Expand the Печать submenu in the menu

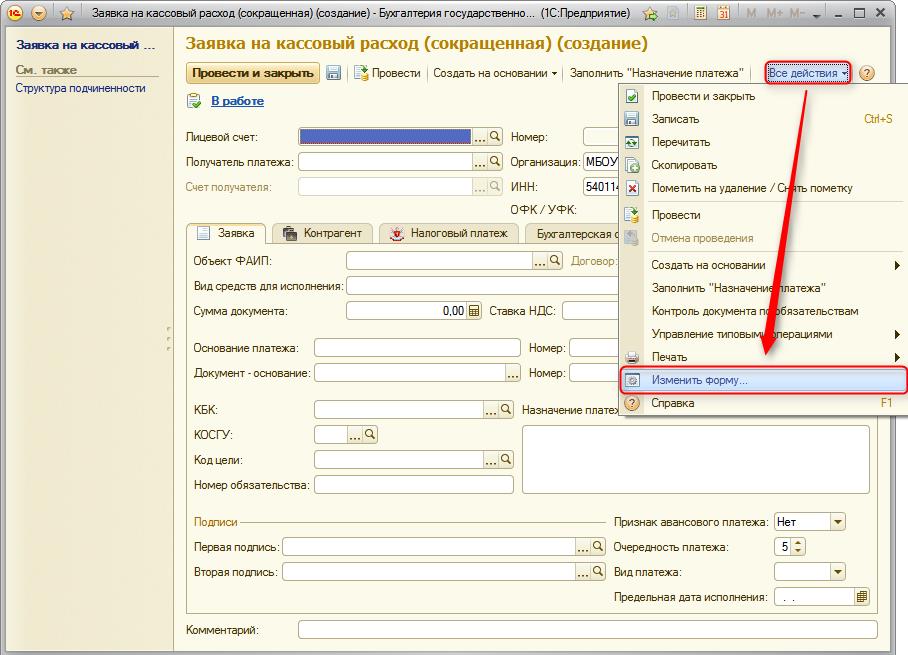762,357
